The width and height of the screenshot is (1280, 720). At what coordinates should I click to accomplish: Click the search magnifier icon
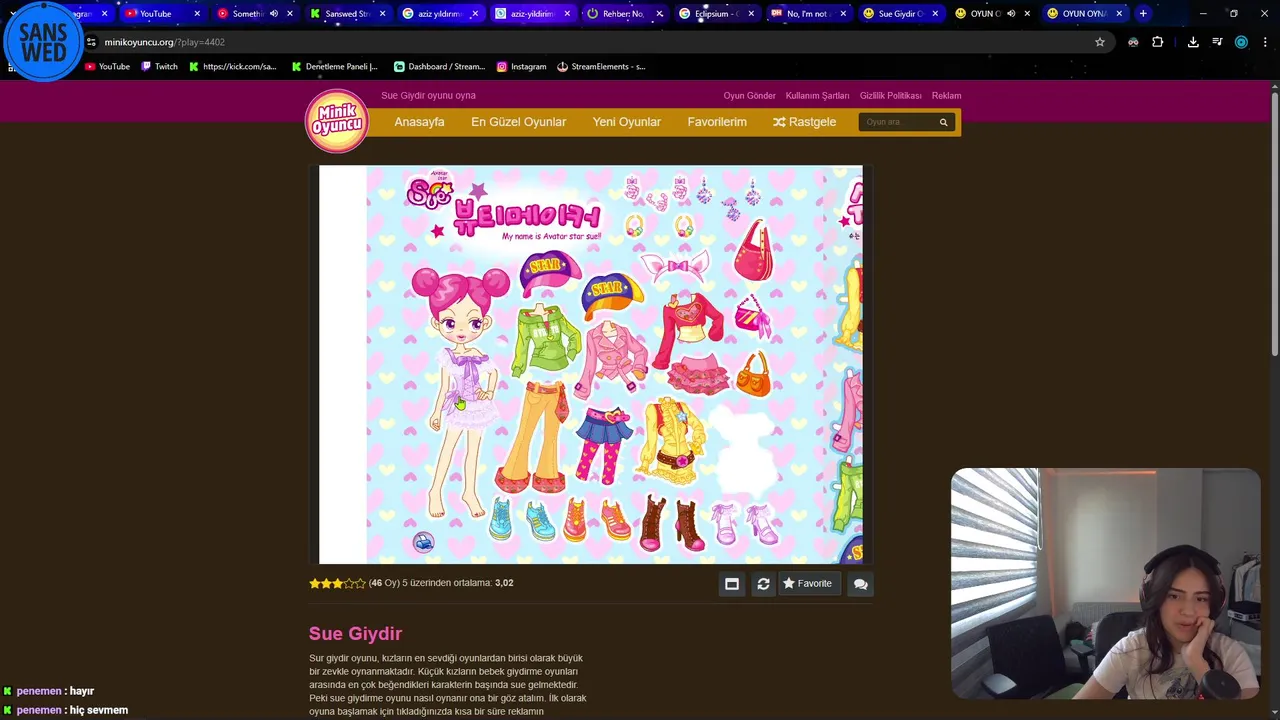pos(943,122)
